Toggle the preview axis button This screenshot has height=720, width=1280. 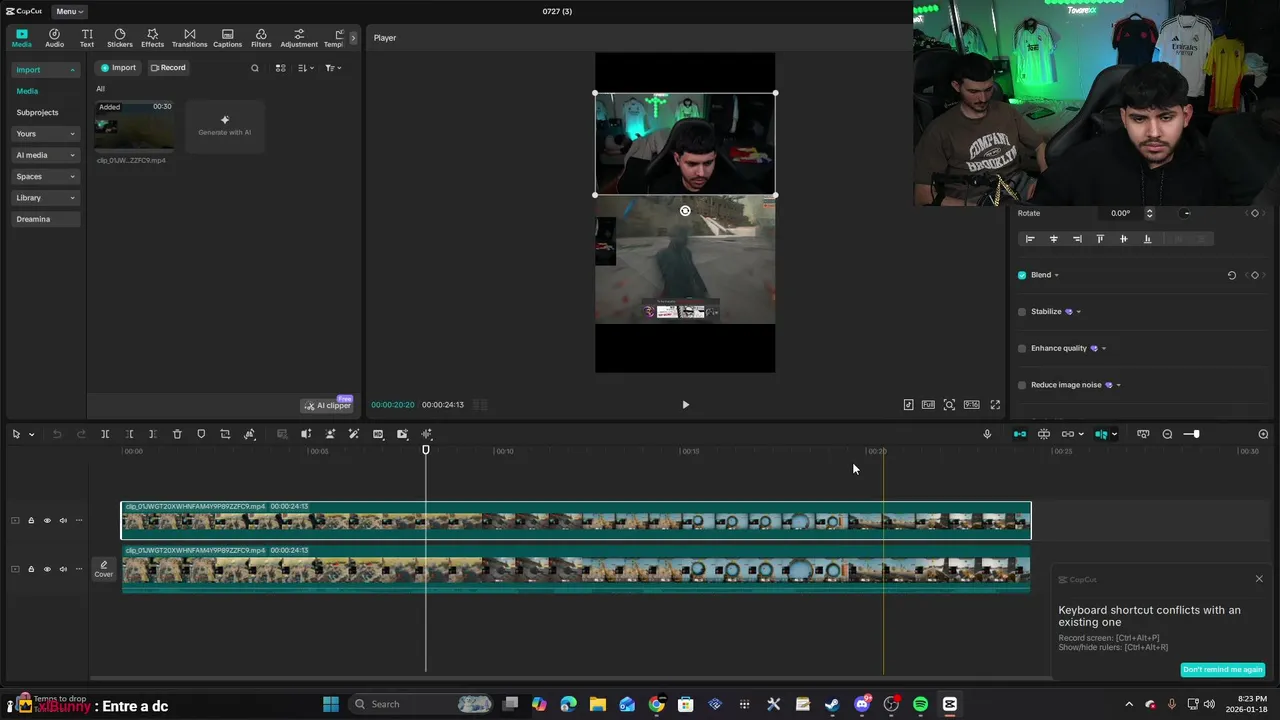point(1101,434)
